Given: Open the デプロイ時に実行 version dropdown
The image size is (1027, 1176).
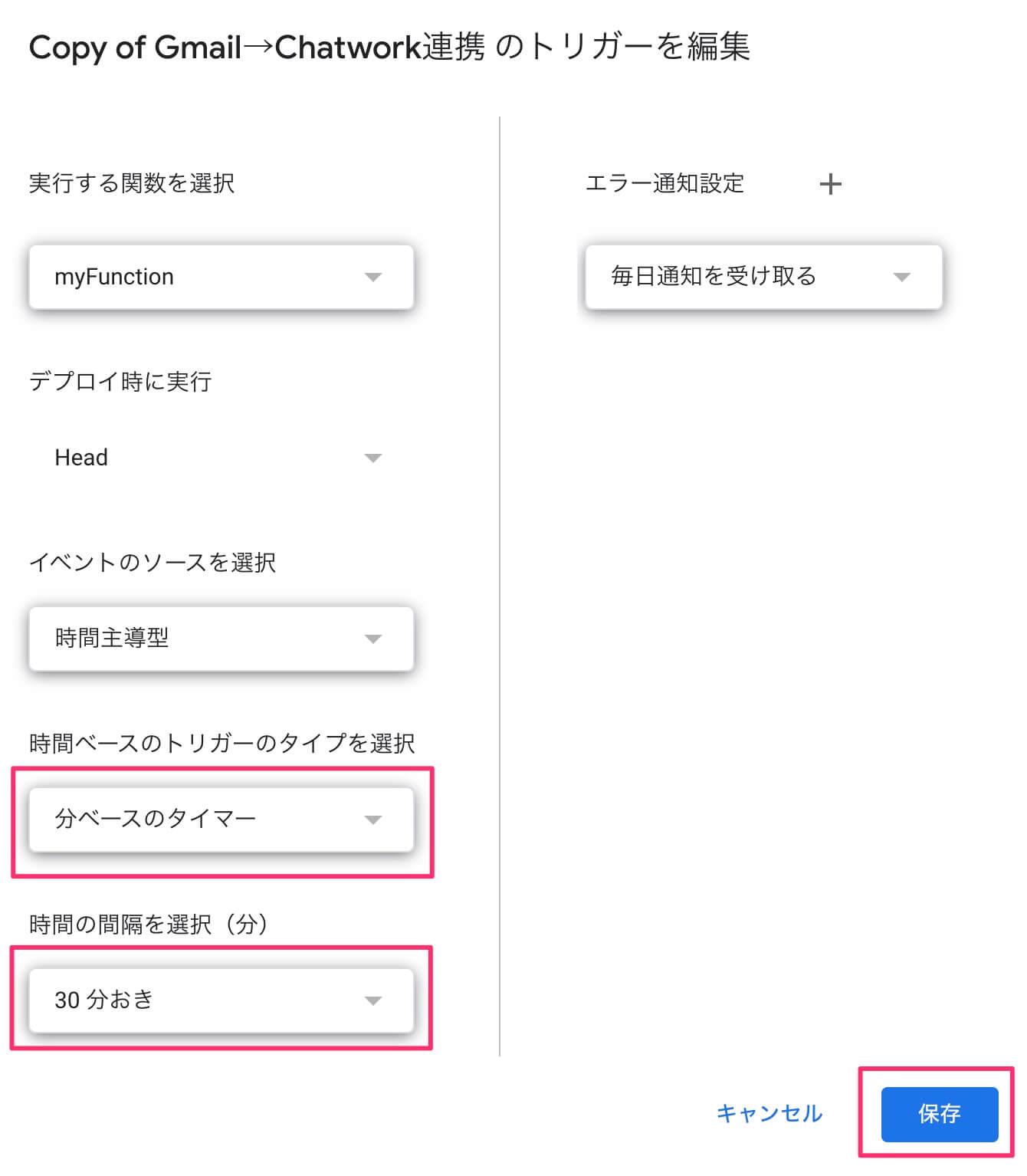Looking at the screenshot, I should [x=221, y=458].
